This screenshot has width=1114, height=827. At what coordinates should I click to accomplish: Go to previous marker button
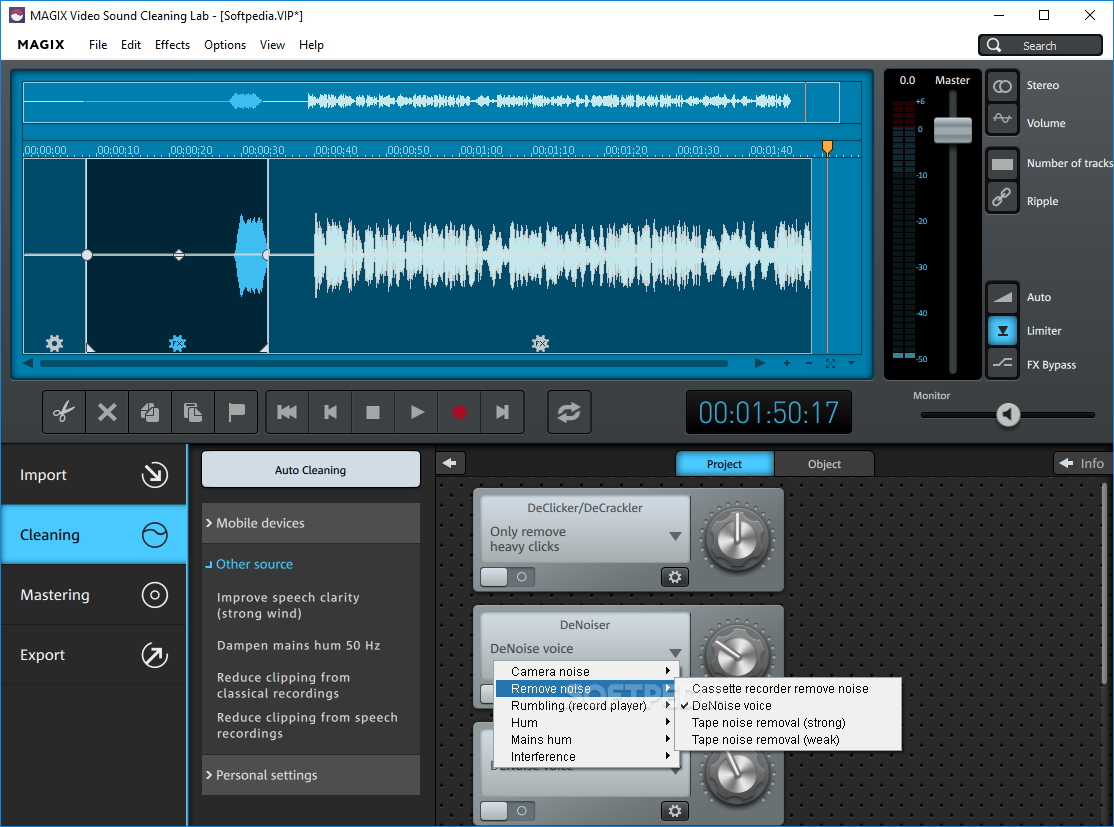[330, 412]
